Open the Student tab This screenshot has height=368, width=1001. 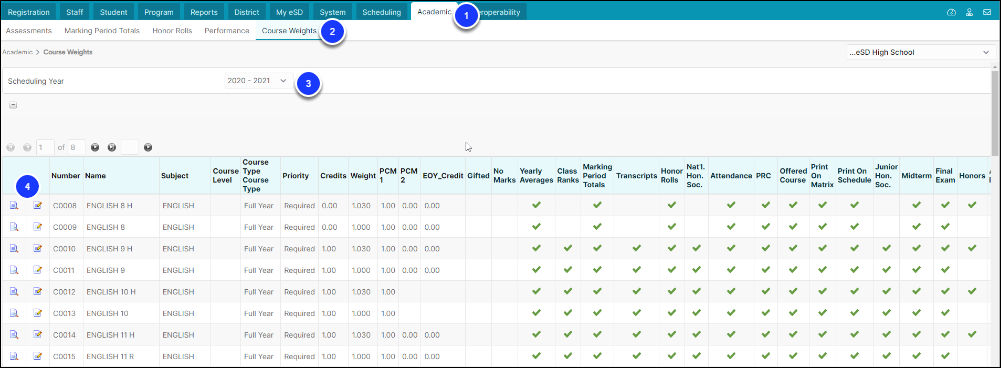click(114, 12)
